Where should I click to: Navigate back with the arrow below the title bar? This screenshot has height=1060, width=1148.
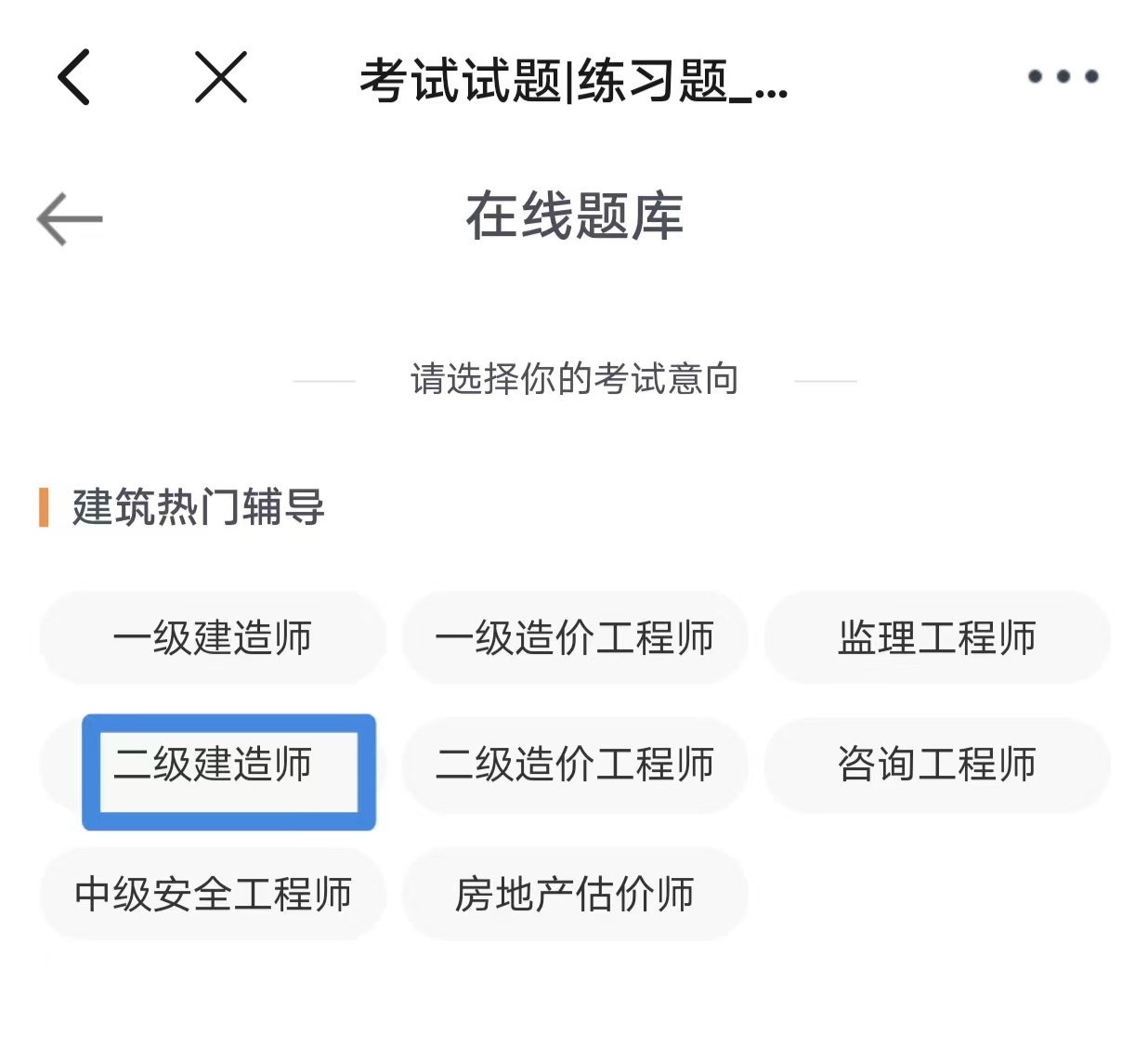[x=70, y=218]
